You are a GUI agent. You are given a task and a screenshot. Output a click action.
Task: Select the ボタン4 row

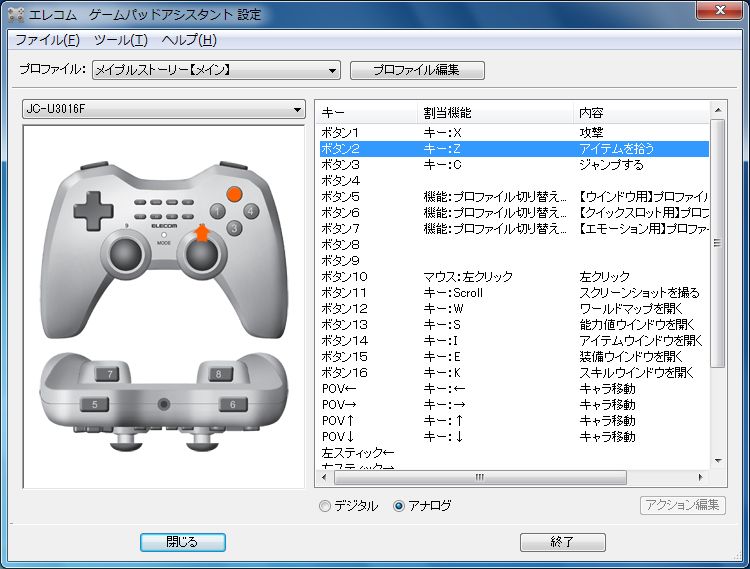(514, 181)
